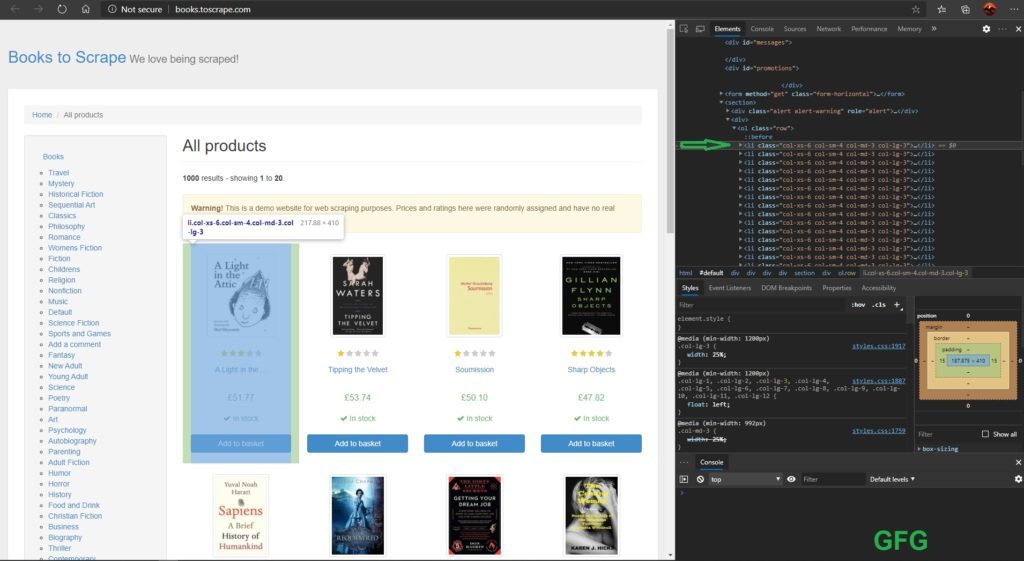Open the Historical Fiction category link
1024x561 pixels.
point(76,195)
